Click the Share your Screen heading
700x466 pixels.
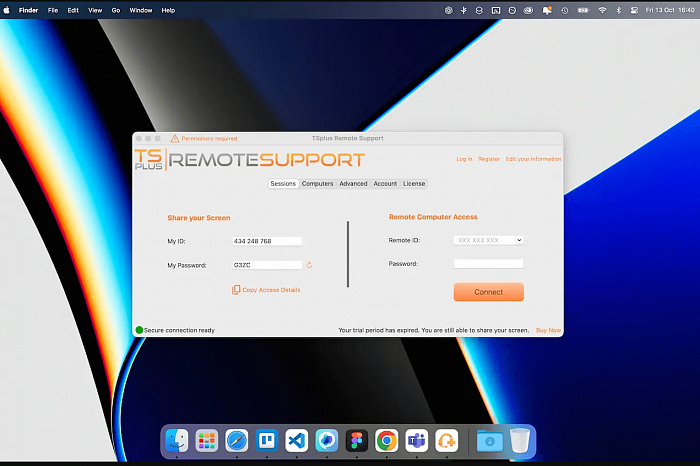coord(199,218)
